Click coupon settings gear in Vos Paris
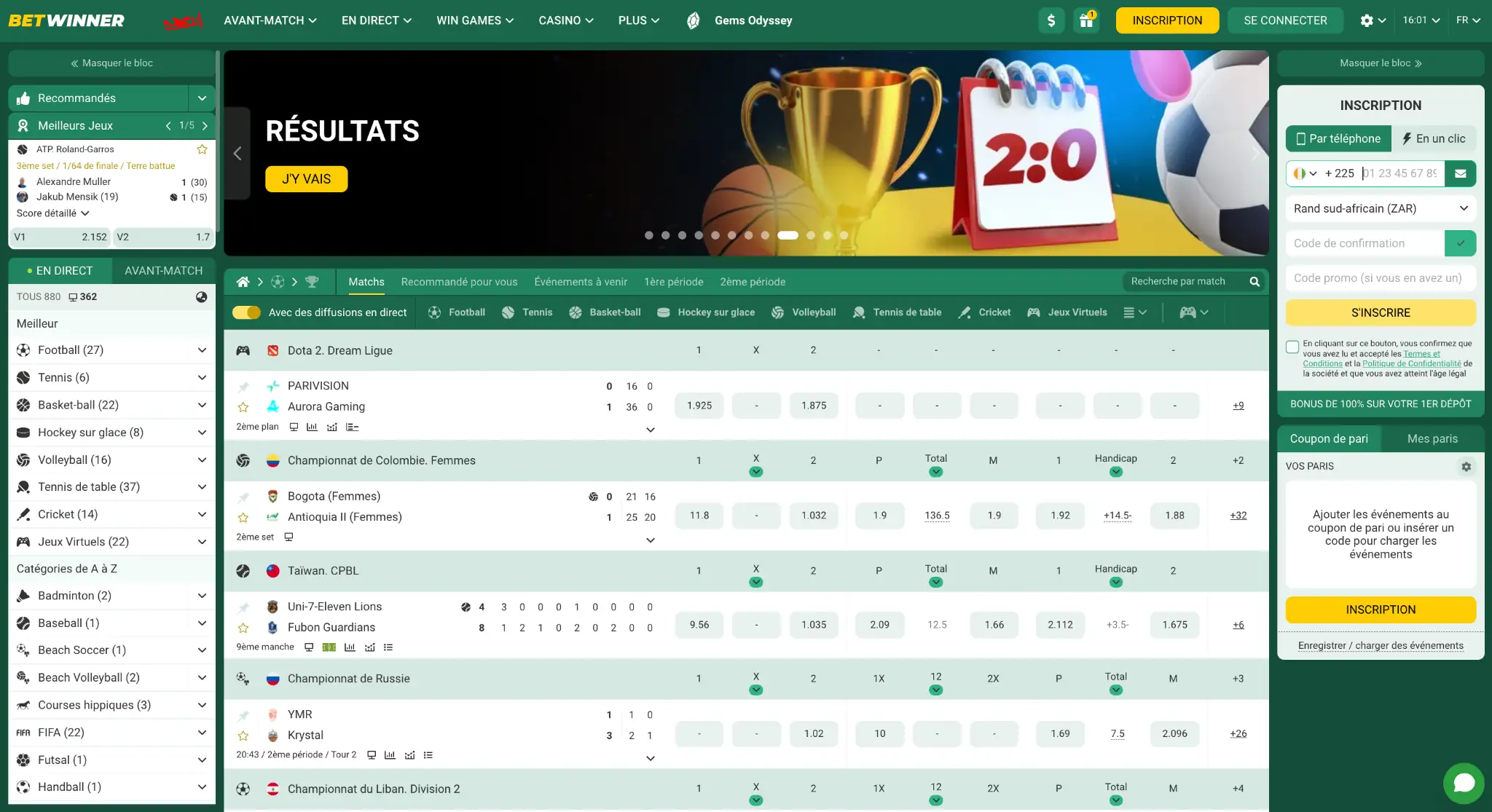This screenshot has width=1492, height=812. pos(1466,466)
